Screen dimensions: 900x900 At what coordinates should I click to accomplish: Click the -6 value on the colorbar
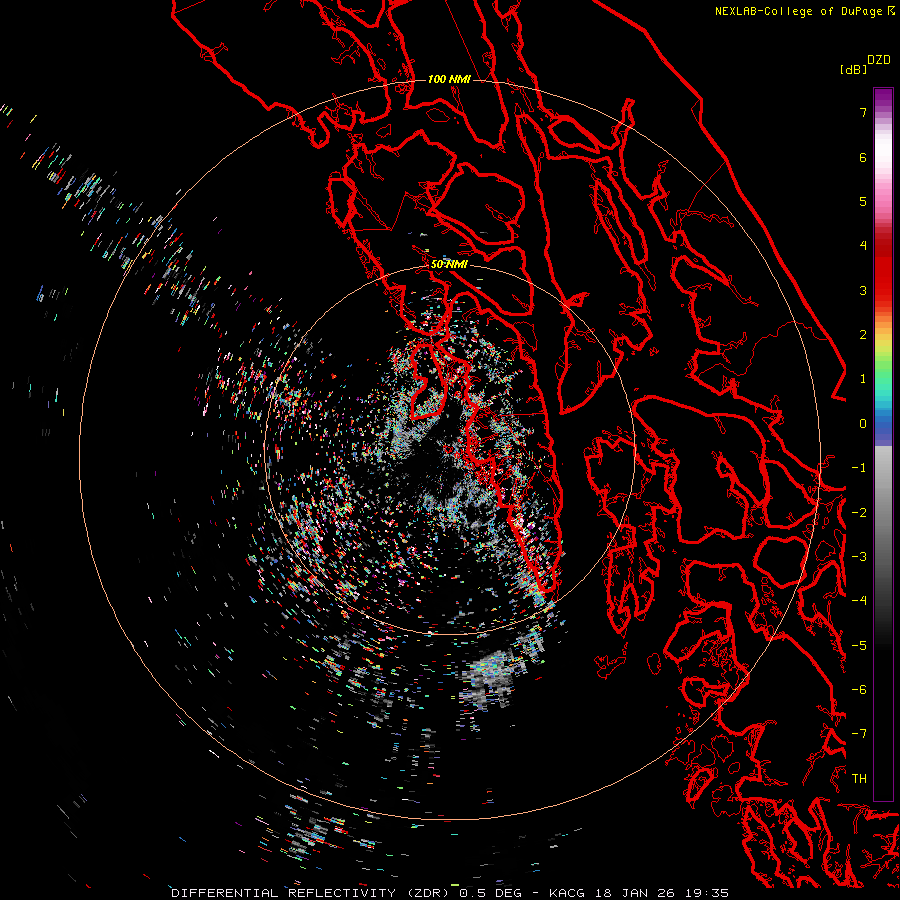(859, 690)
